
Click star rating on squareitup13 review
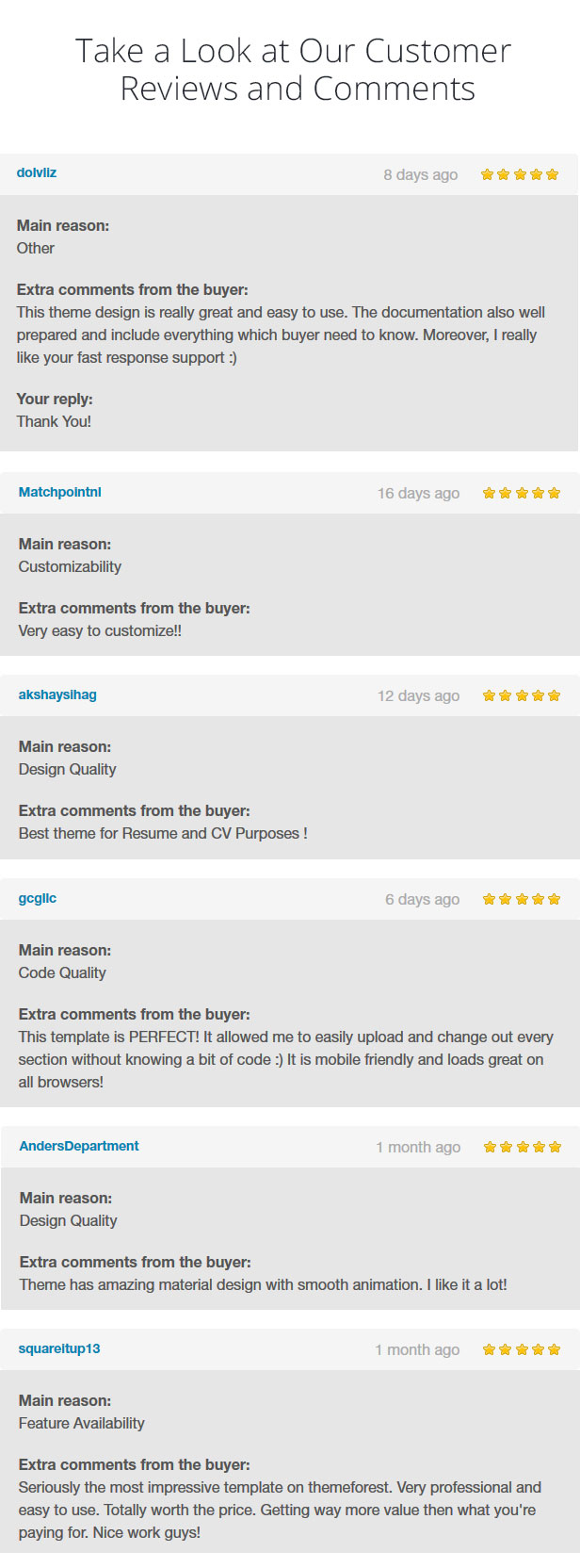[x=522, y=1349]
